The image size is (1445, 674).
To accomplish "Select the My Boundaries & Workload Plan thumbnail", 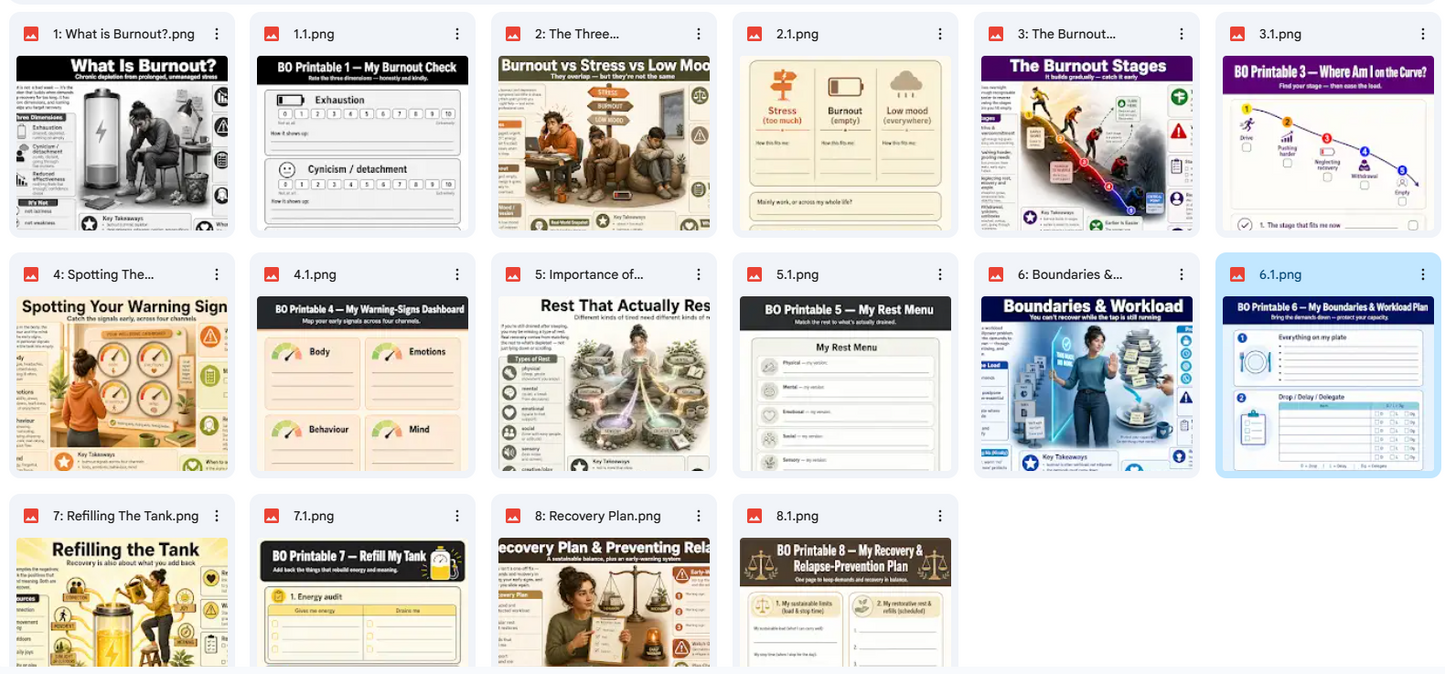I will 1329,384.
